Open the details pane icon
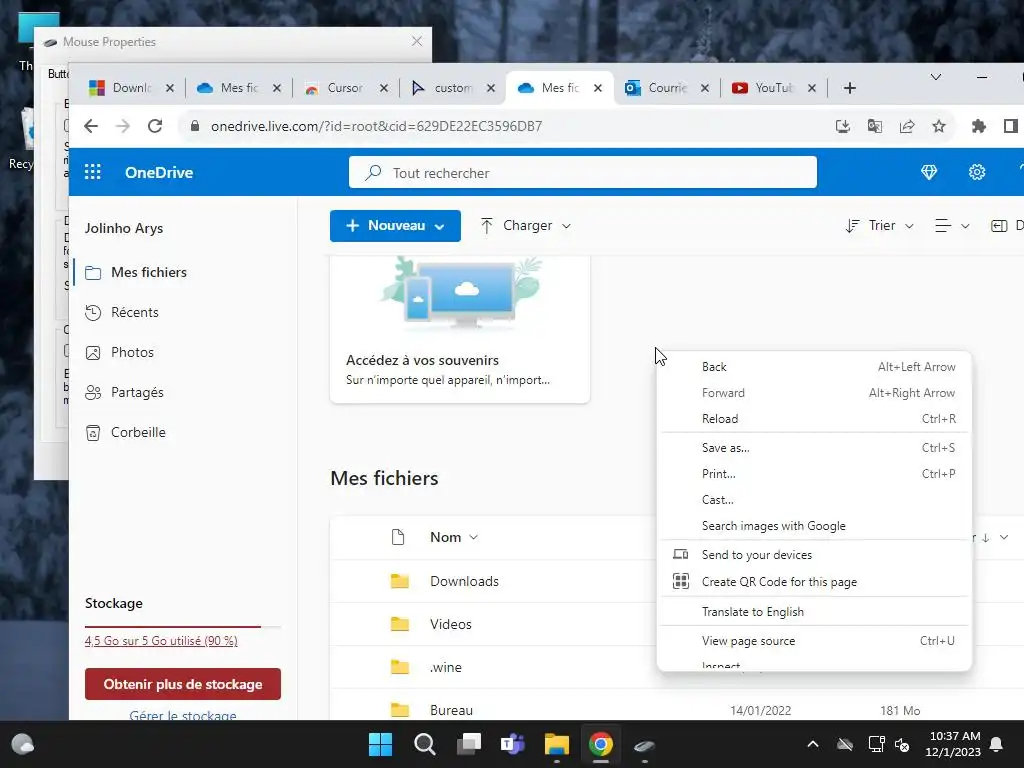Image resolution: width=1024 pixels, height=768 pixels. click(999, 226)
